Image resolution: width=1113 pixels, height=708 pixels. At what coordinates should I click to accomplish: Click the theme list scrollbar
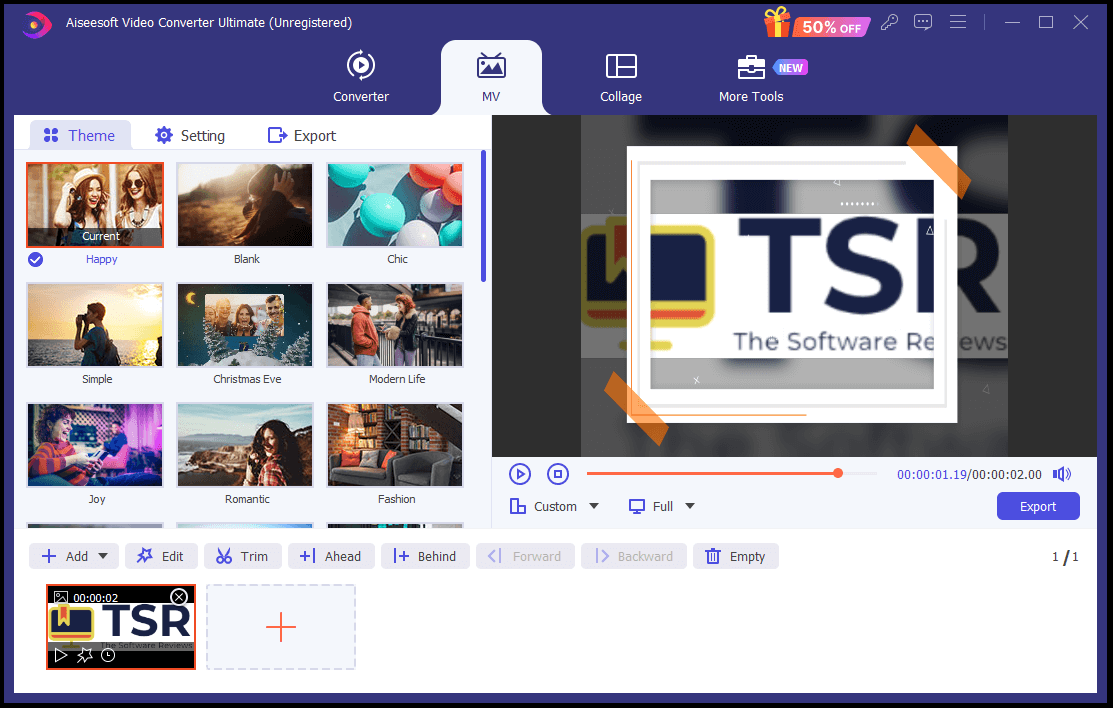click(x=483, y=216)
